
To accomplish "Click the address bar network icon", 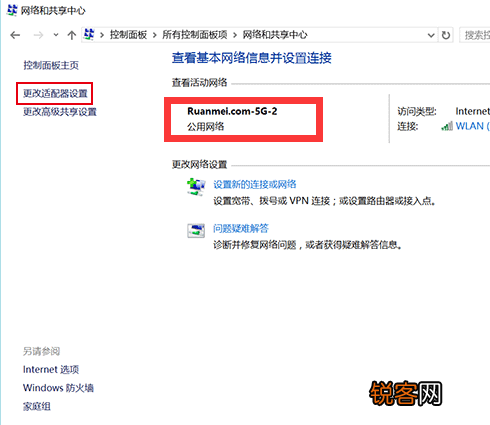I will (x=89, y=34).
